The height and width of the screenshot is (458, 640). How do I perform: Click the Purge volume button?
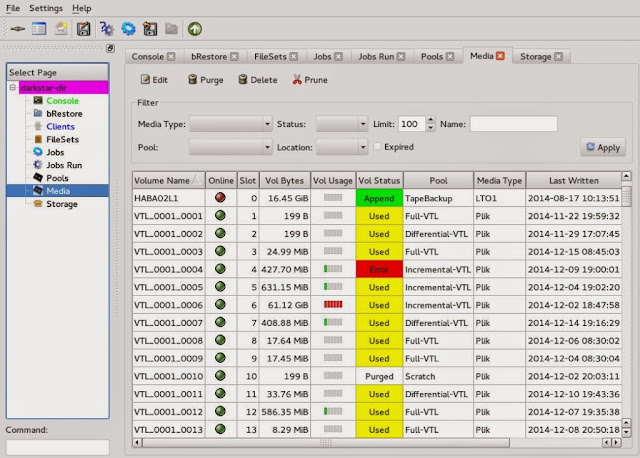point(205,80)
